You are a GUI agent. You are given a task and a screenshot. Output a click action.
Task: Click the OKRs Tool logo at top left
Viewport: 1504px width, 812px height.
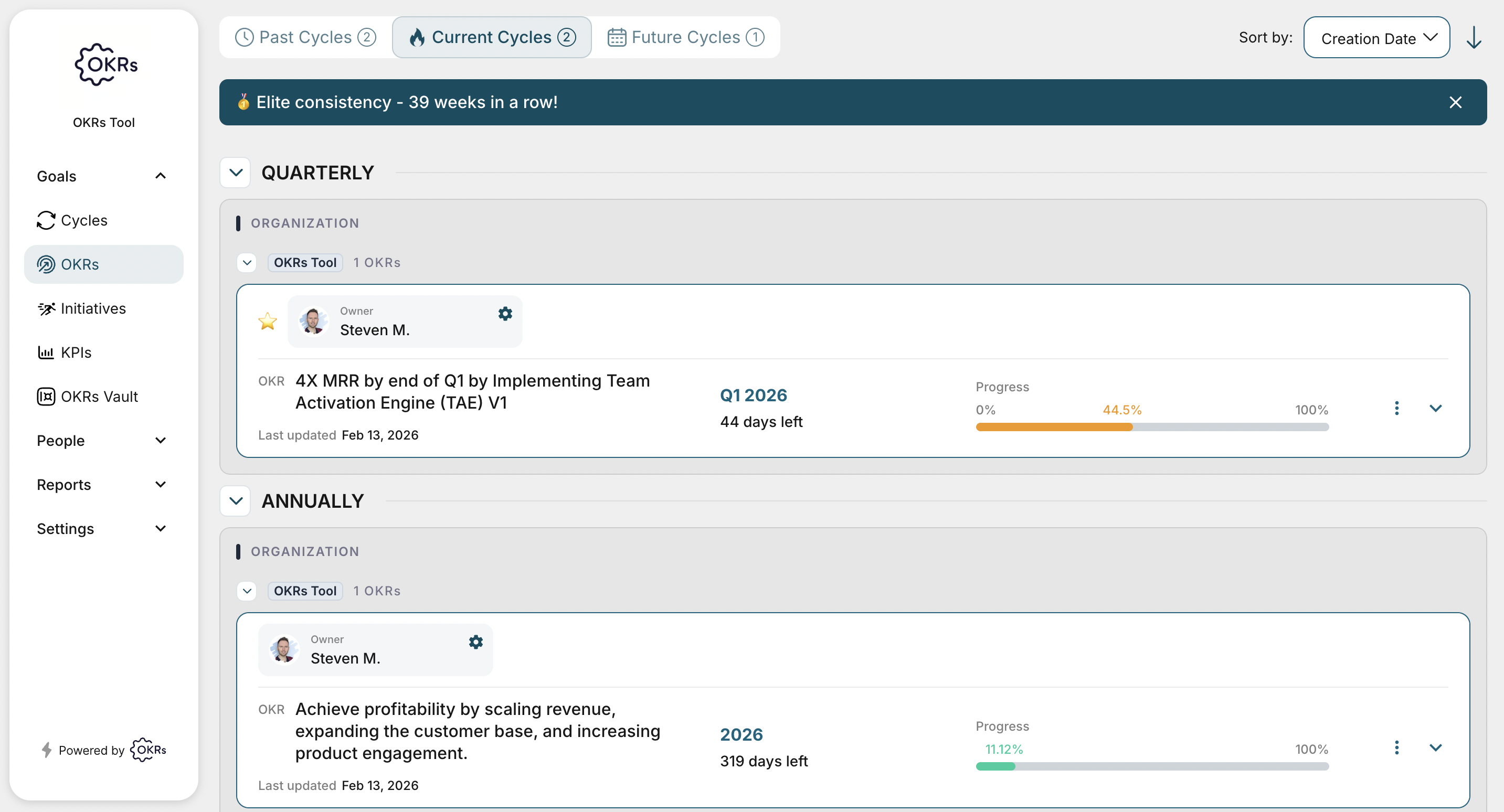[x=104, y=64]
